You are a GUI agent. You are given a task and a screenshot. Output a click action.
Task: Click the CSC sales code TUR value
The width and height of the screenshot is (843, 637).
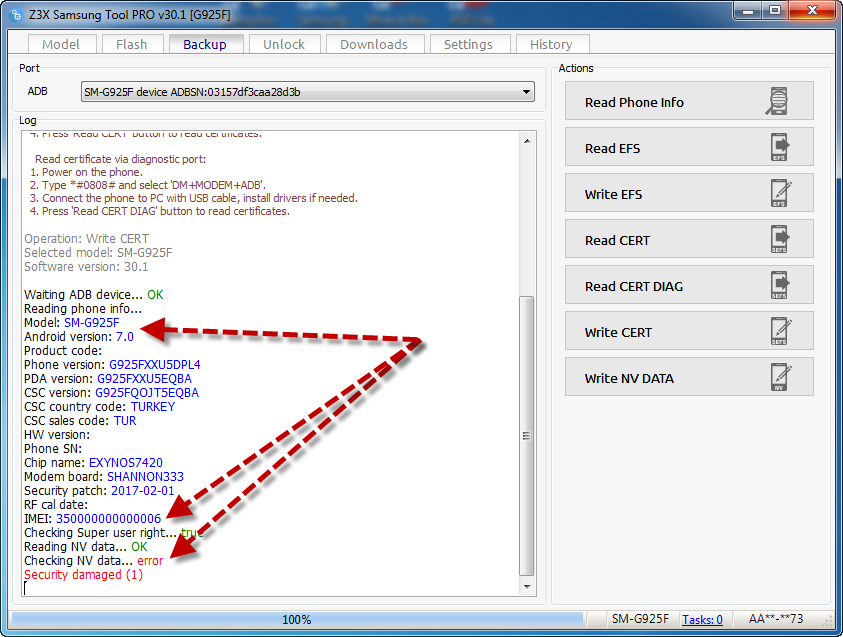(125, 421)
